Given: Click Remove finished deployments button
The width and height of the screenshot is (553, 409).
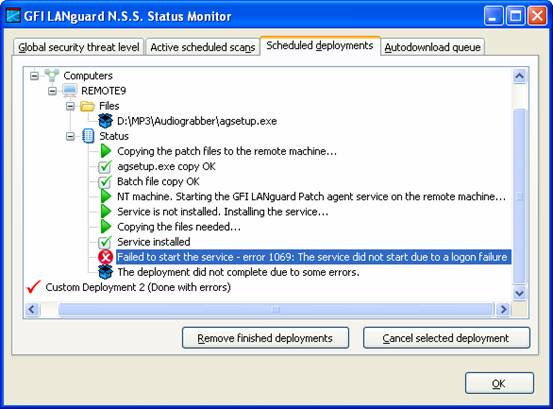Looking at the screenshot, I should [265, 338].
